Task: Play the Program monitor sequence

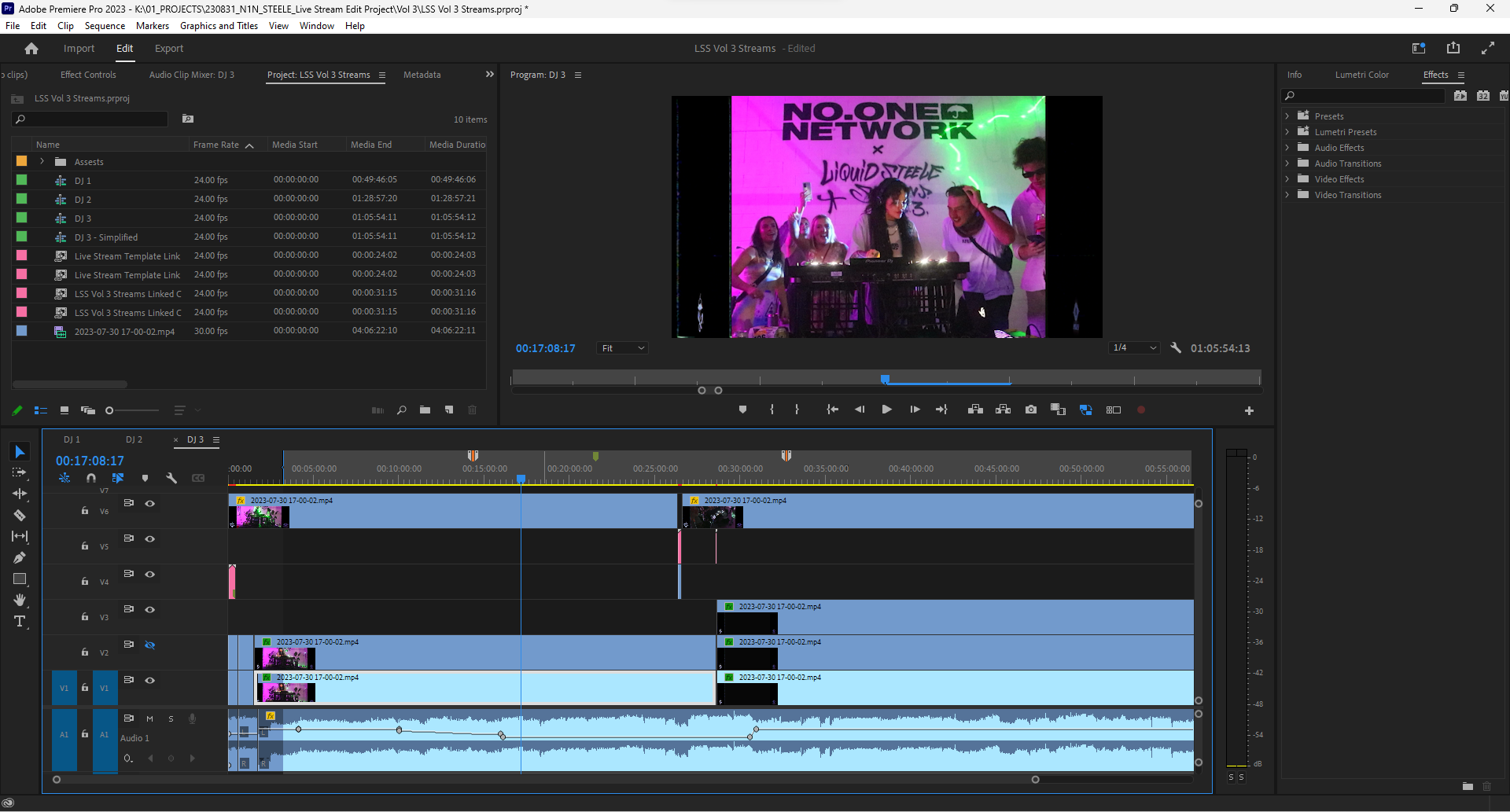Action: pos(886,410)
